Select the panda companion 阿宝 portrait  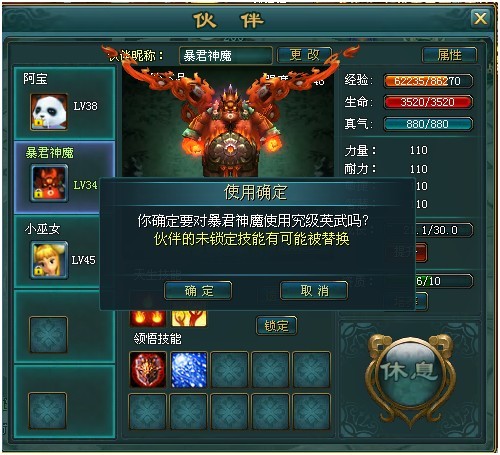coord(49,111)
